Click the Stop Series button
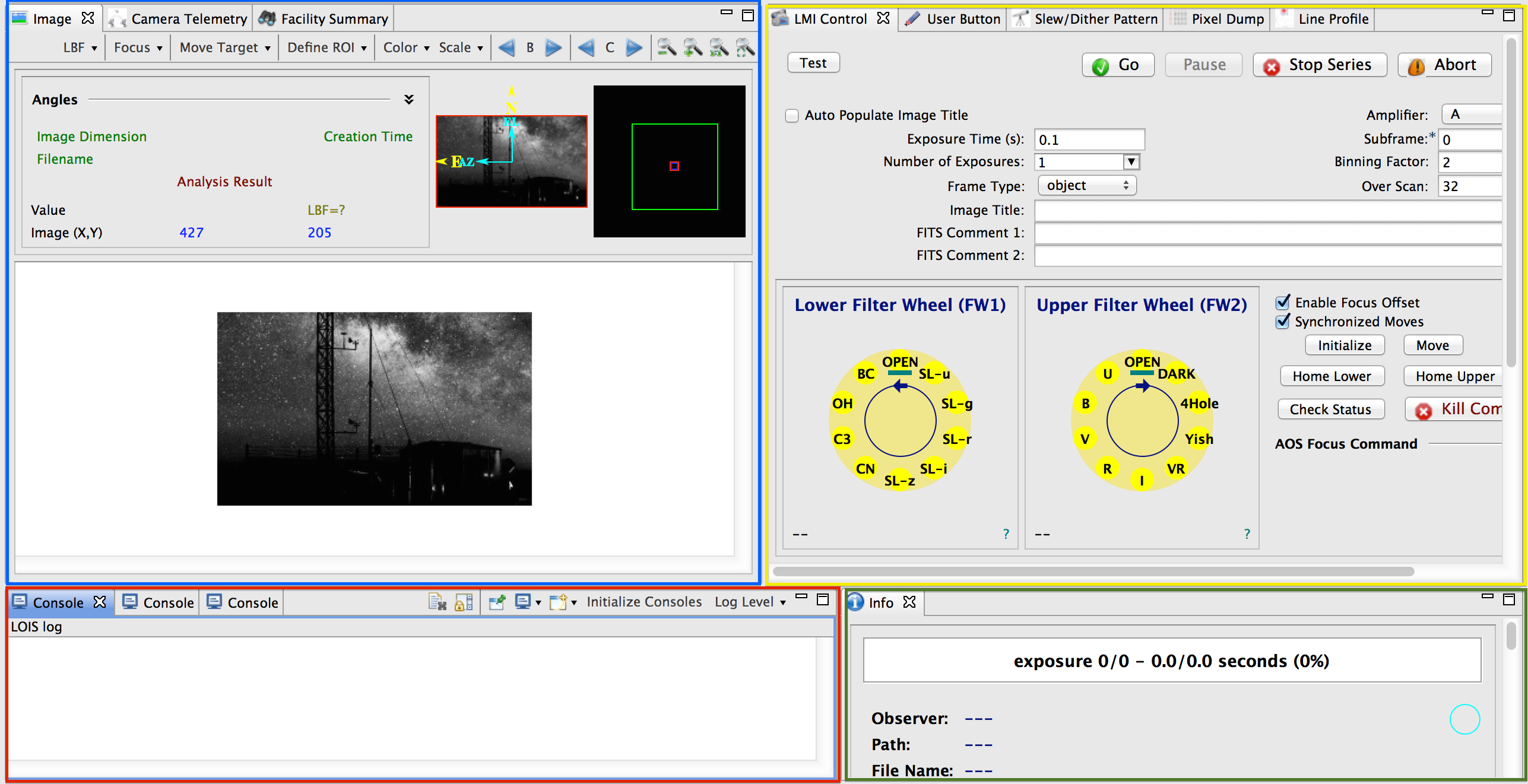Viewport: 1528px width, 784px height. [x=1320, y=65]
